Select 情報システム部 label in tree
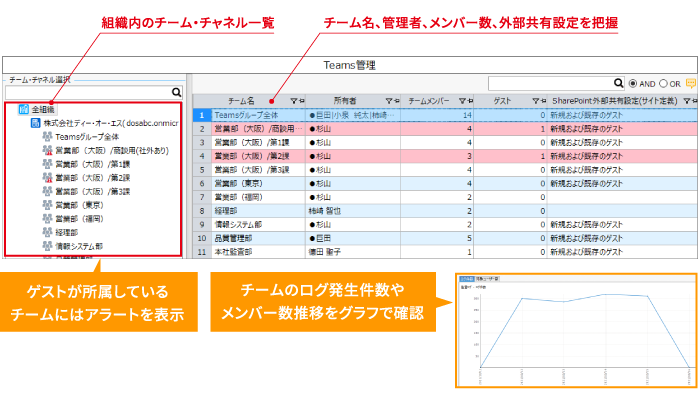Image resolution: width=700 pixels, height=397 pixels. tap(79, 246)
